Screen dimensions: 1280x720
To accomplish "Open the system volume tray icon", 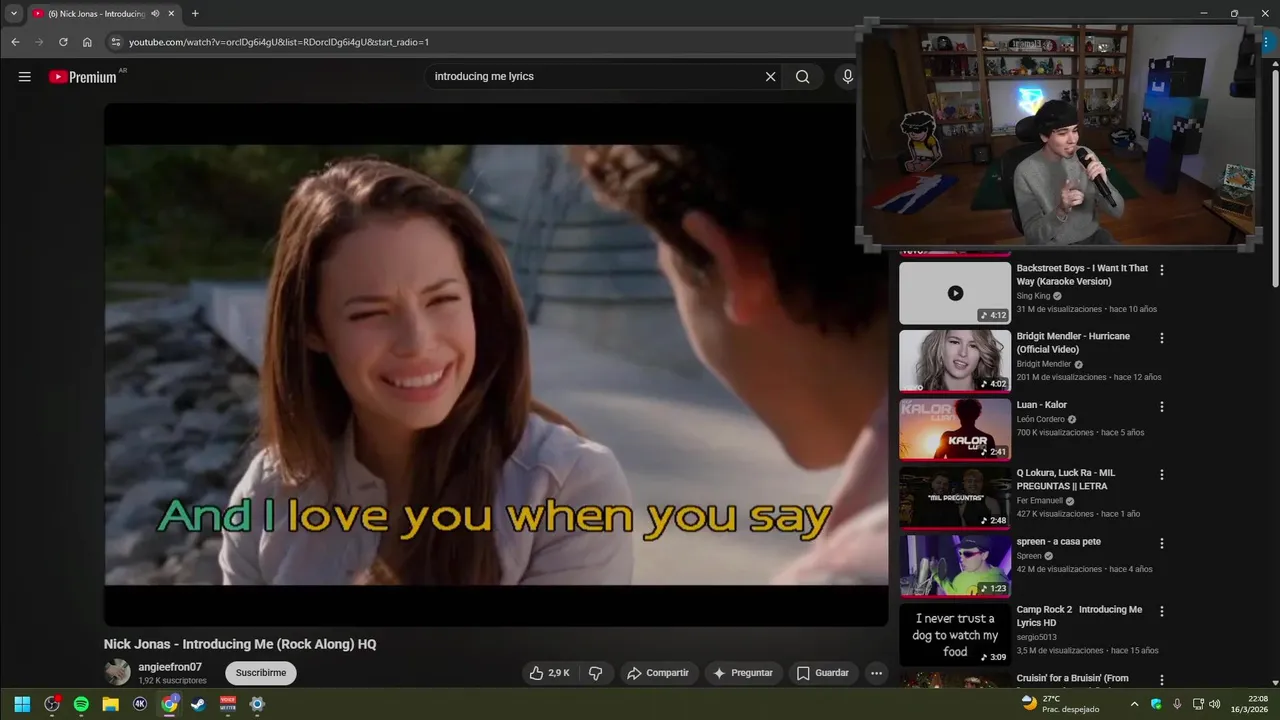I will [x=1214, y=704].
